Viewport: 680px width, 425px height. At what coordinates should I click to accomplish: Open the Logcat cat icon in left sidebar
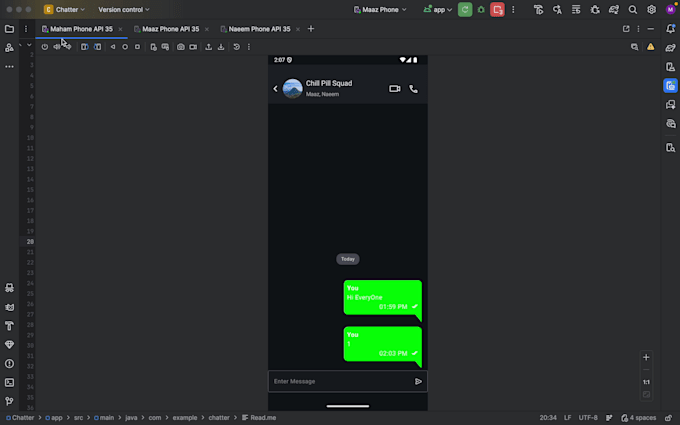coord(9,307)
